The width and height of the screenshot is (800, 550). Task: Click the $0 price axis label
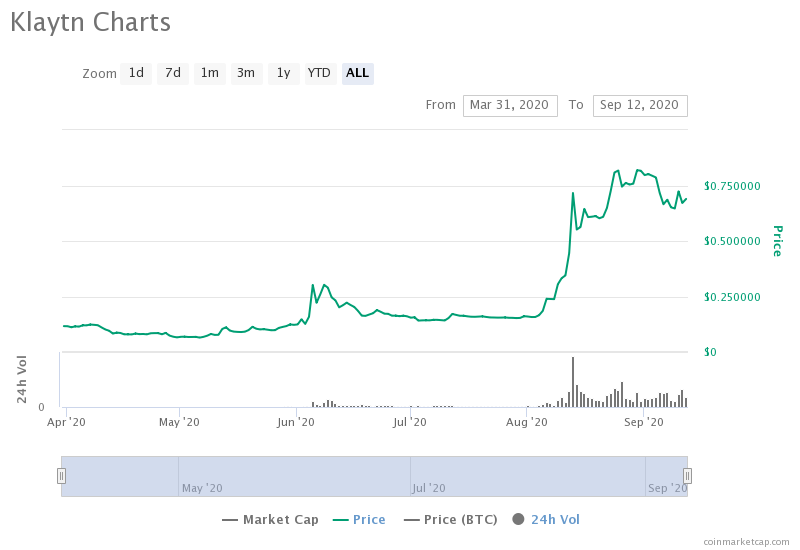(710, 352)
